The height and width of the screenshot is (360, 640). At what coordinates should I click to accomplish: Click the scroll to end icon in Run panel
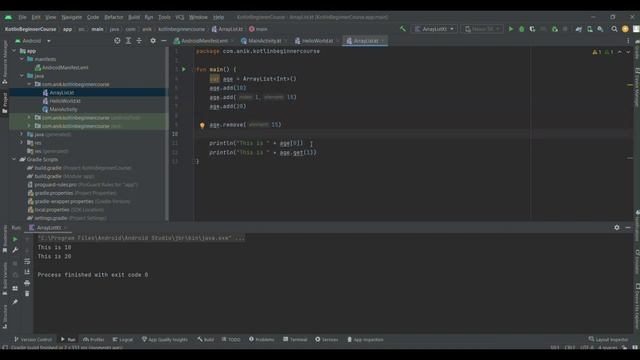pyautogui.click(x=27, y=272)
